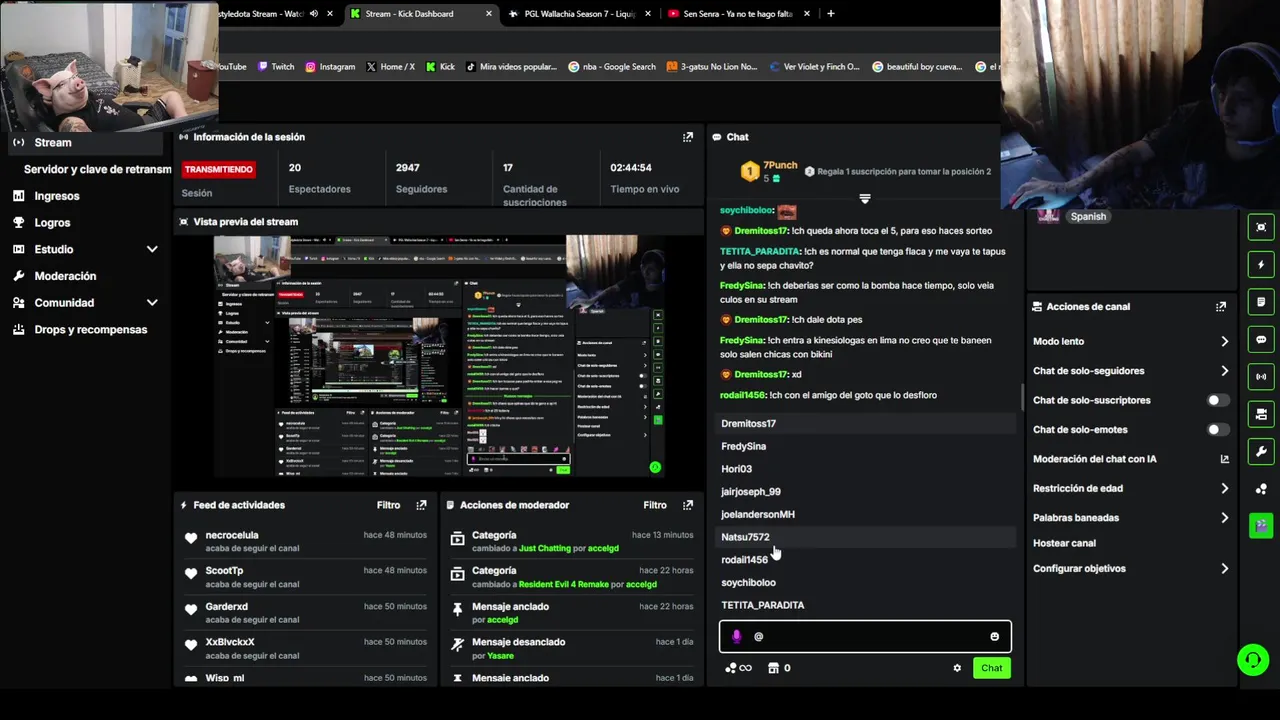Open a new browser tab
The height and width of the screenshot is (720, 1280).
[x=830, y=14]
